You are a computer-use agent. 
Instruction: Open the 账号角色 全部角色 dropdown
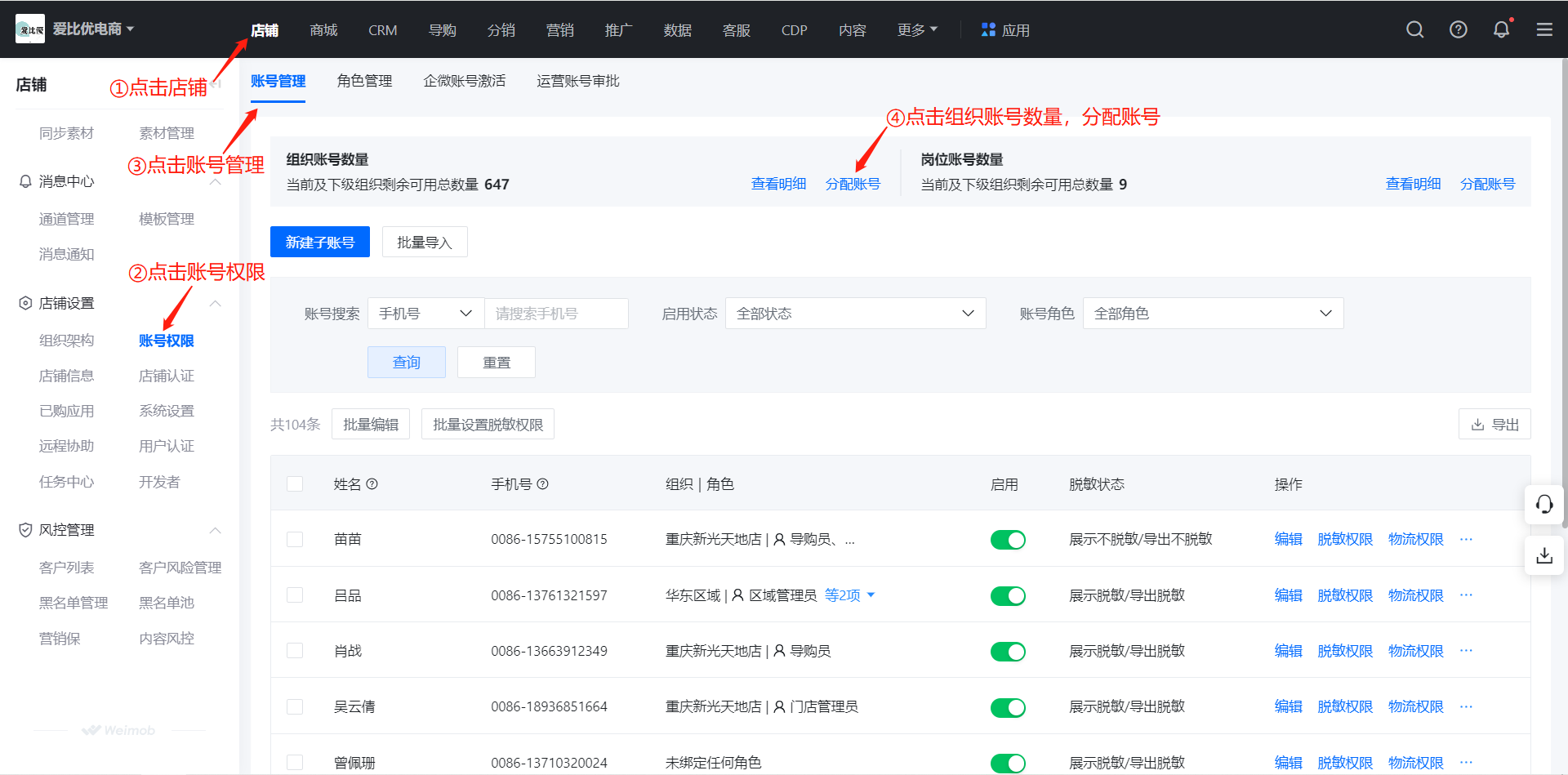coord(1213,314)
